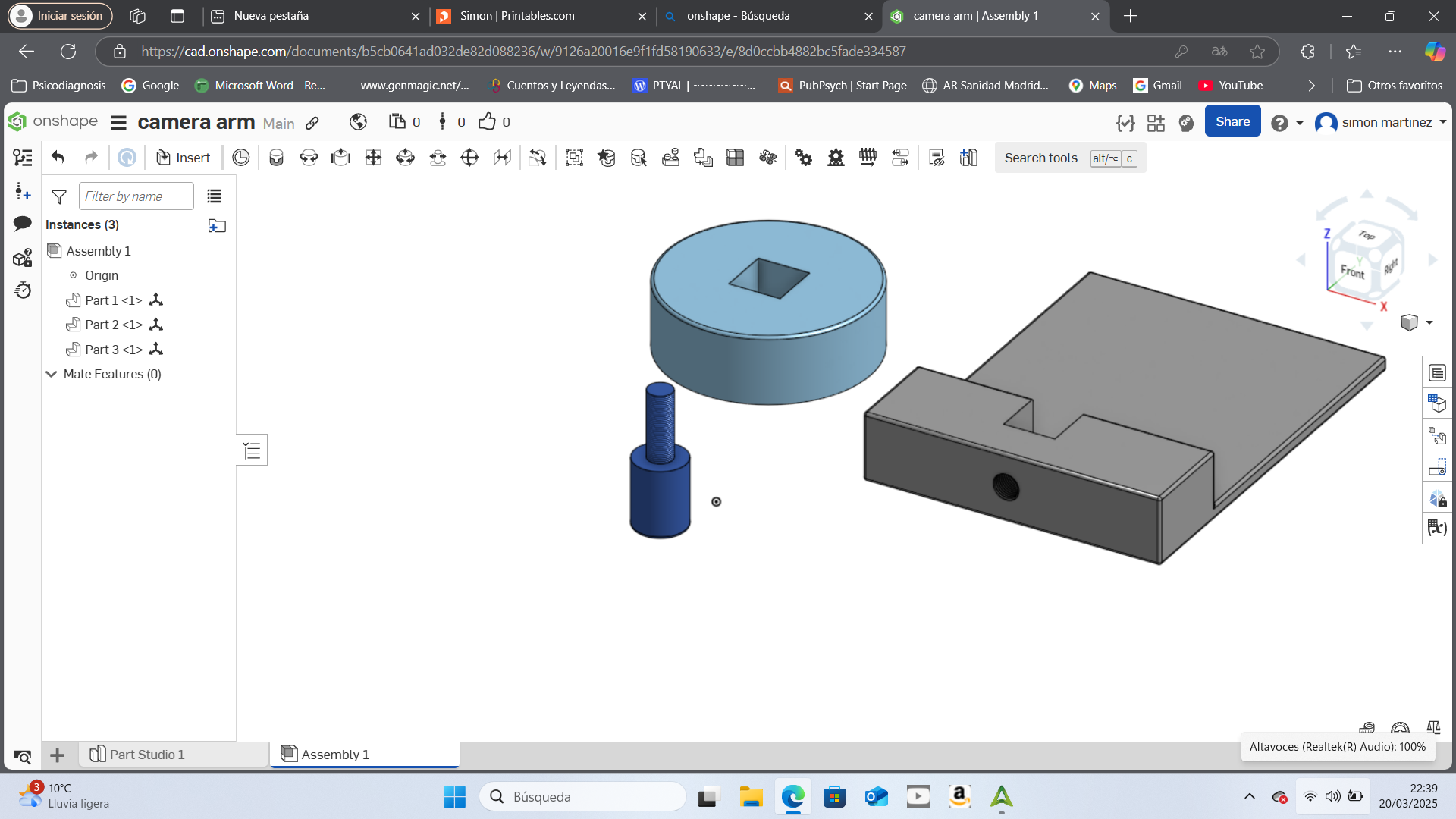The height and width of the screenshot is (819, 1456).
Task: Open the Onshape hamburger document menu
Action: point(118,122)
